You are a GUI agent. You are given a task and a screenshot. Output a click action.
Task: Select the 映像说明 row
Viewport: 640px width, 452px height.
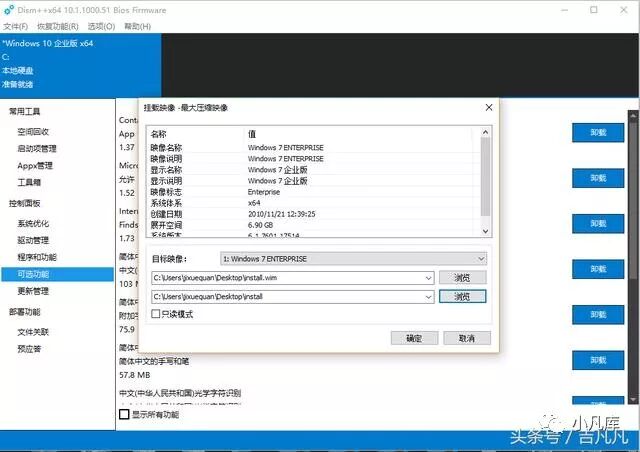(313, 158)
